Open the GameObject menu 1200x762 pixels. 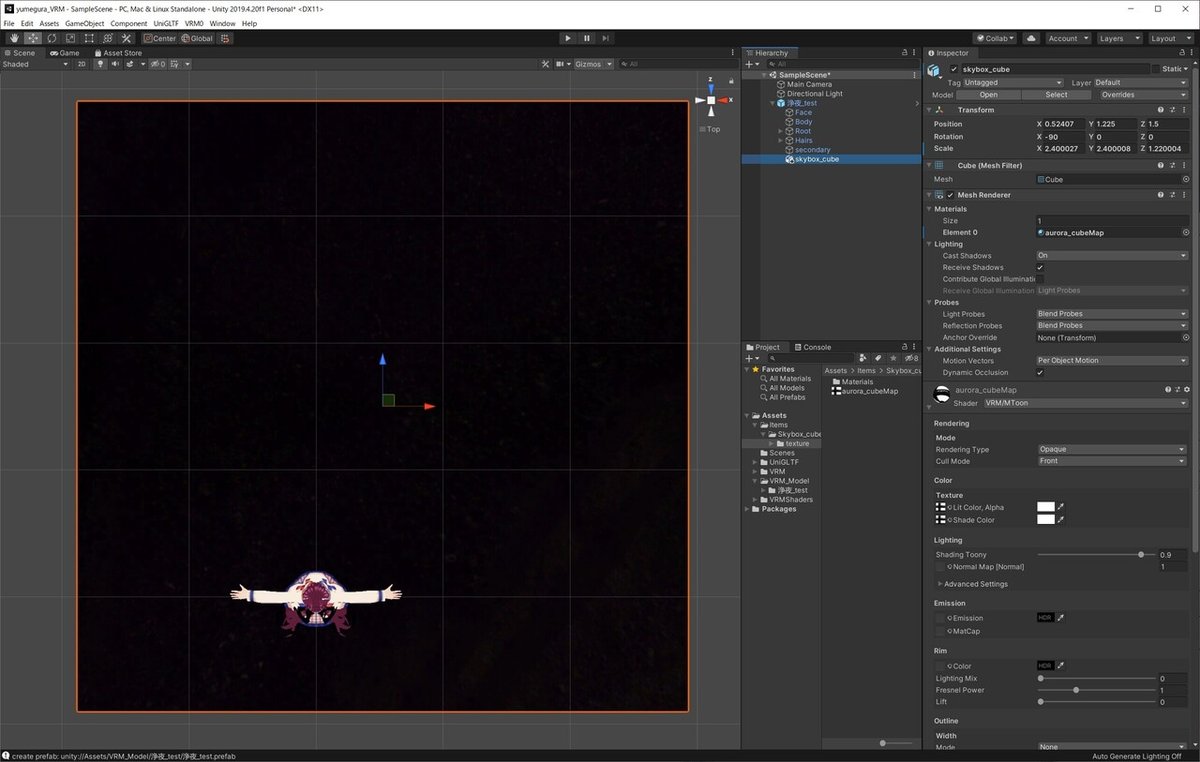85,23
